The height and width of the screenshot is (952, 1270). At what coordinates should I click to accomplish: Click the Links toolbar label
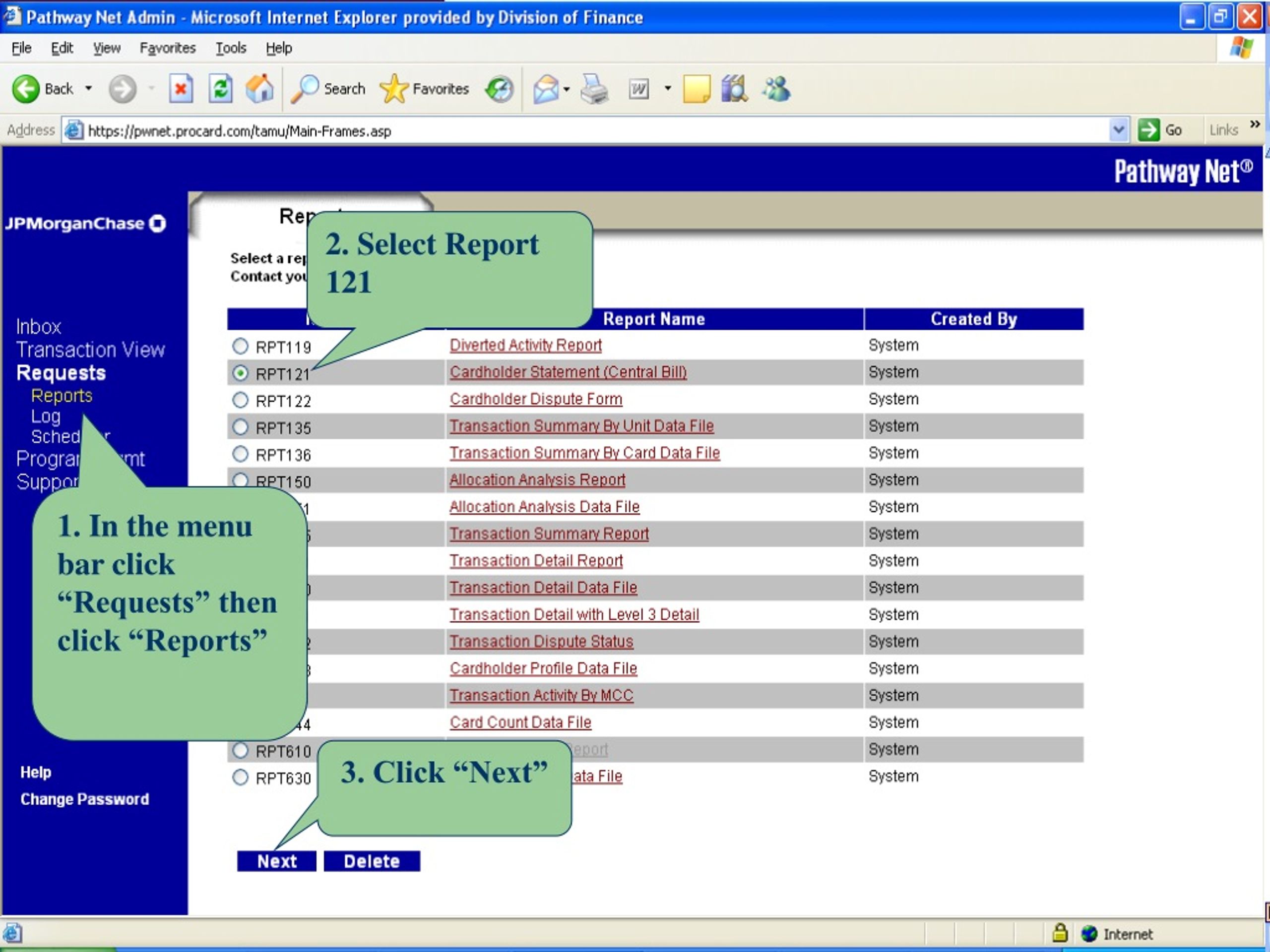point(1223,130)
